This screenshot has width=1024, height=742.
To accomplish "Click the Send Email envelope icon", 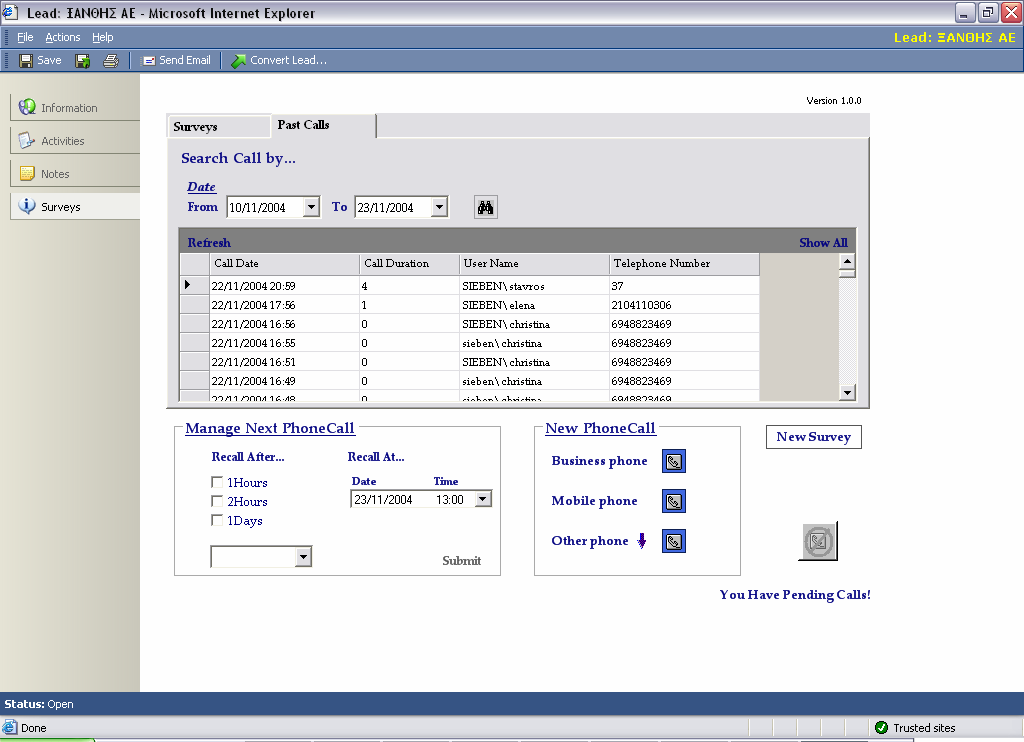I will click(x=150, y=61).
